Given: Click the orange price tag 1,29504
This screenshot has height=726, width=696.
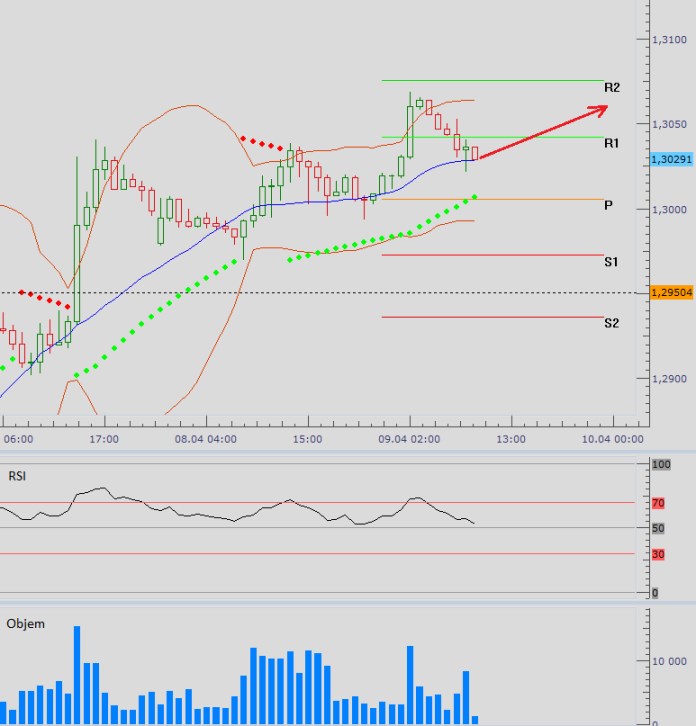Looking at the screenshot, I should pyautogui.click(x=671, y=293).
